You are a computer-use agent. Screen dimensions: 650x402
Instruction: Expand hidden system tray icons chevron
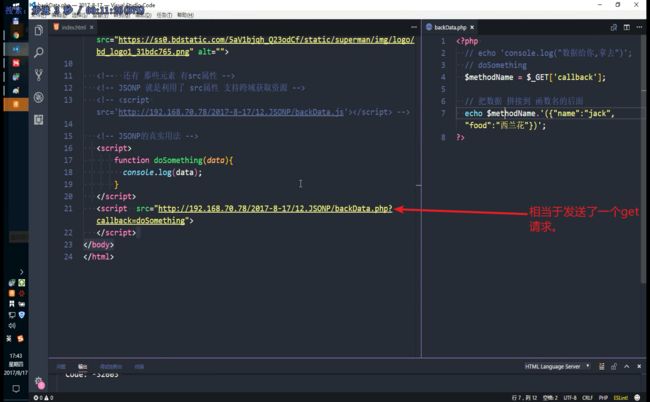click(x=22, y=272)
